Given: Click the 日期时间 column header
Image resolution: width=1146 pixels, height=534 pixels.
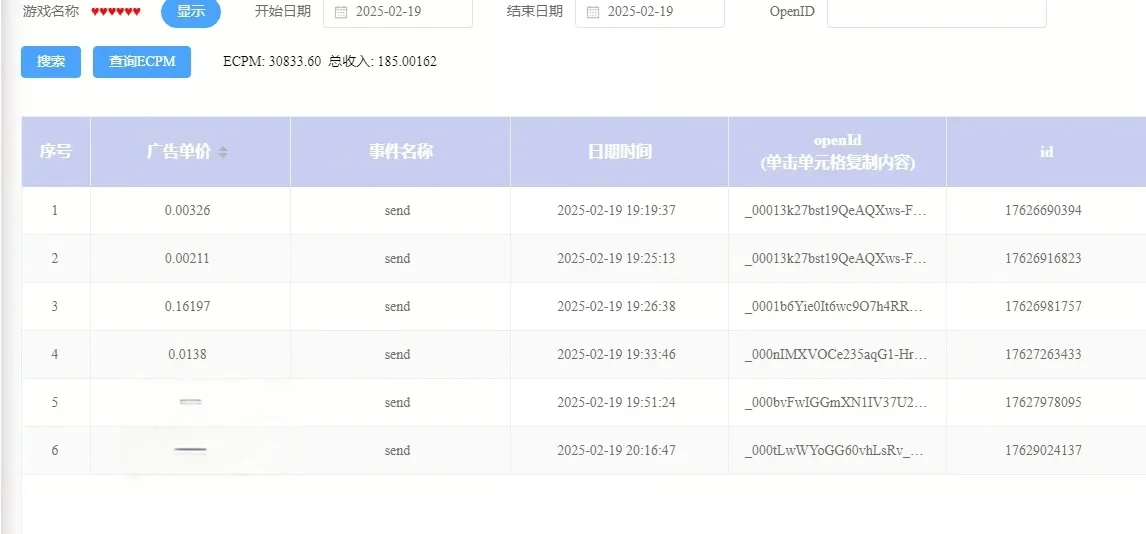Looking at the screenshot, I should click(620, 152).
